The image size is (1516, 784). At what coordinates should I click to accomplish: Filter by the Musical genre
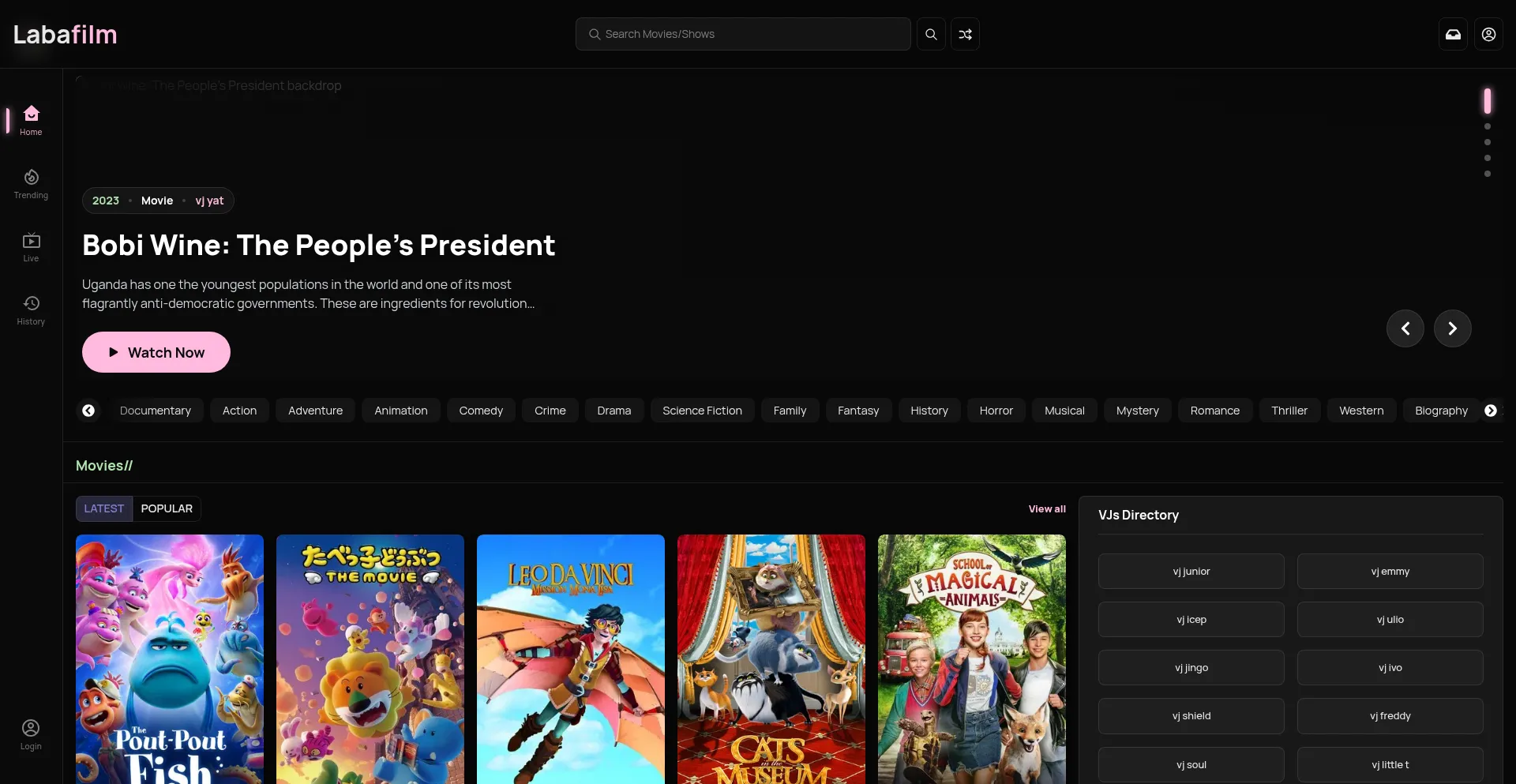tap(1064, 411)
